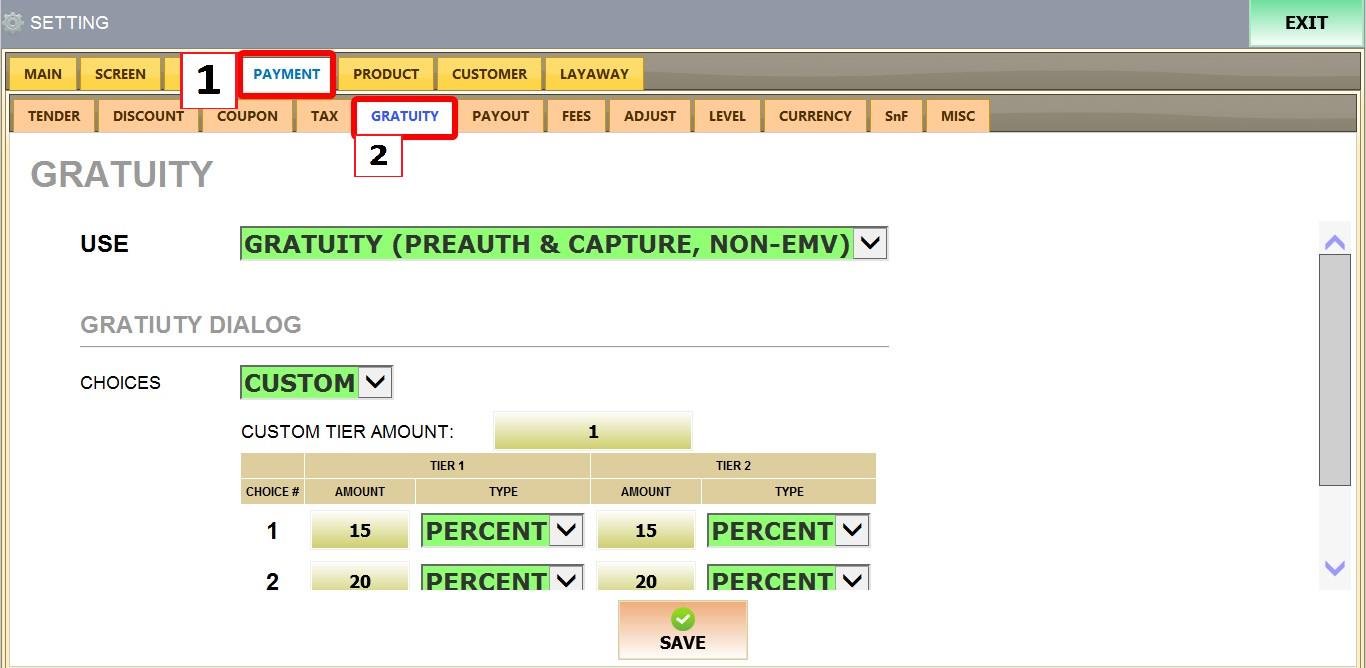Image resolution: width=1366 pixels, height=668 pixels.
Task: Click the EXIT button
Action: pos(1306,23)
